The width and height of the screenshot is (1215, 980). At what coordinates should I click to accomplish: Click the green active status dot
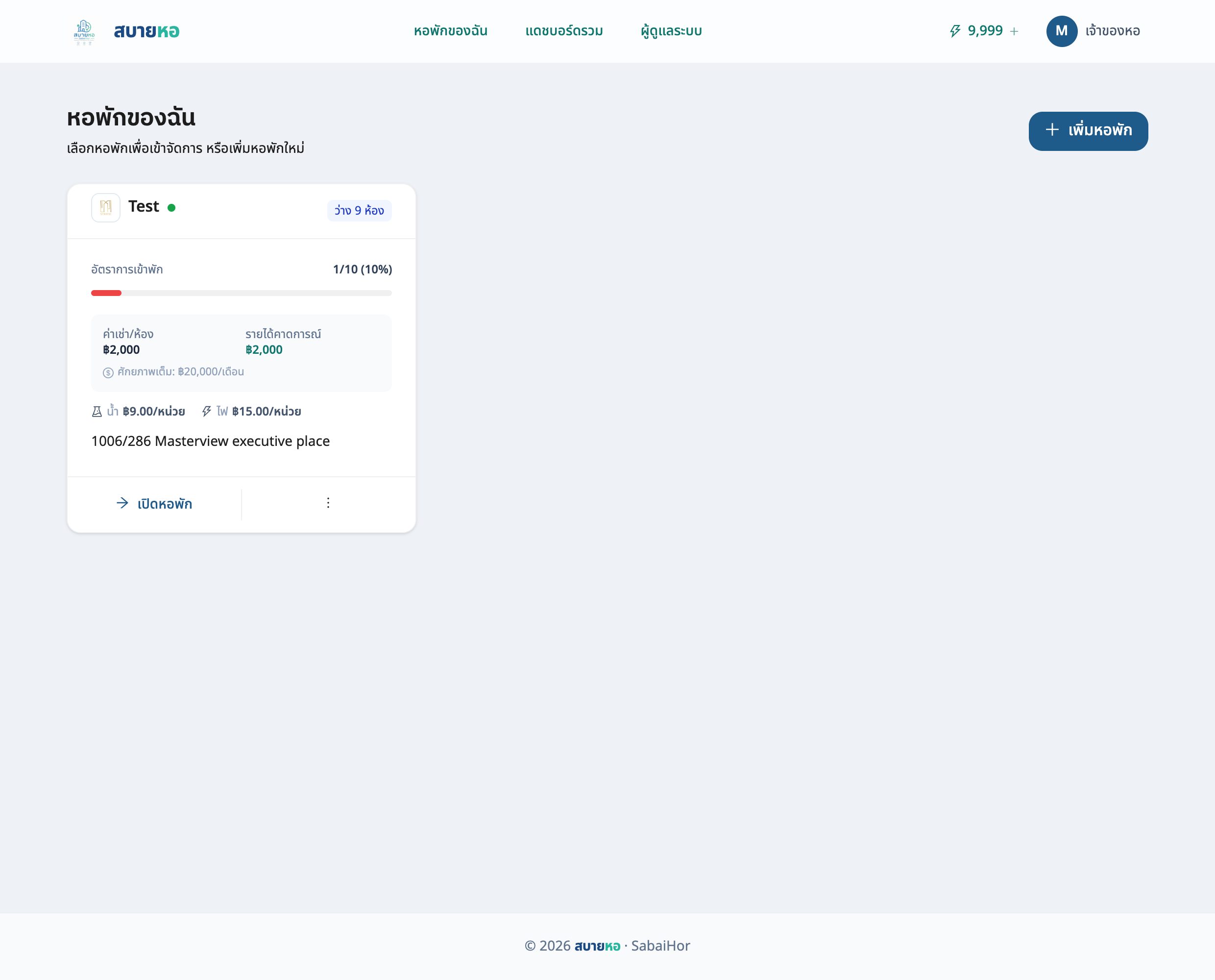[x=171, y=208]
